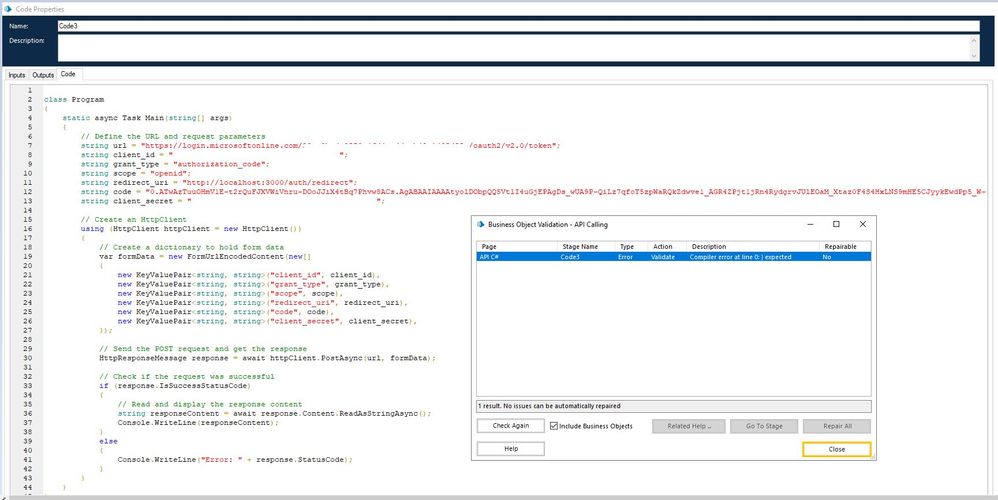Toggle the Include Business Objects checkbox

(x=555, y=426)
